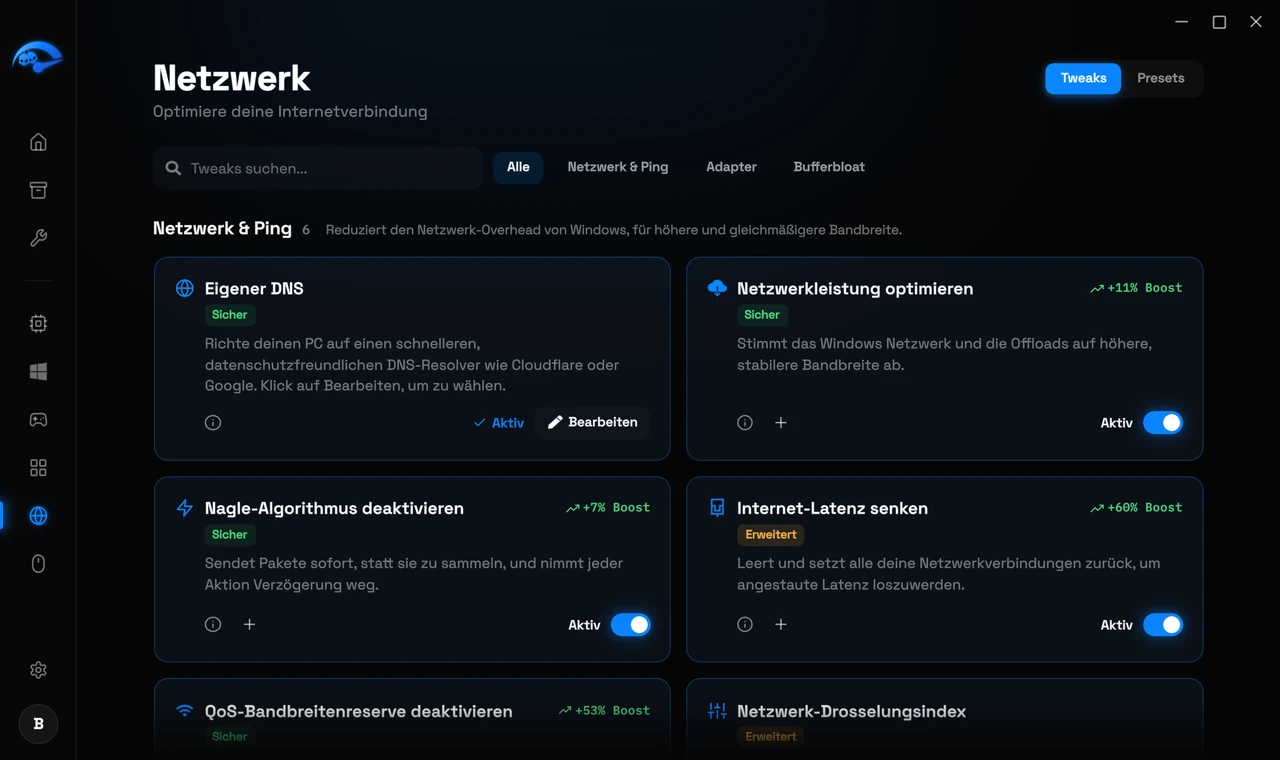Open the mouse sidebar section
The height and width of the screenshot is (760, 1280).
click(38, 564)
